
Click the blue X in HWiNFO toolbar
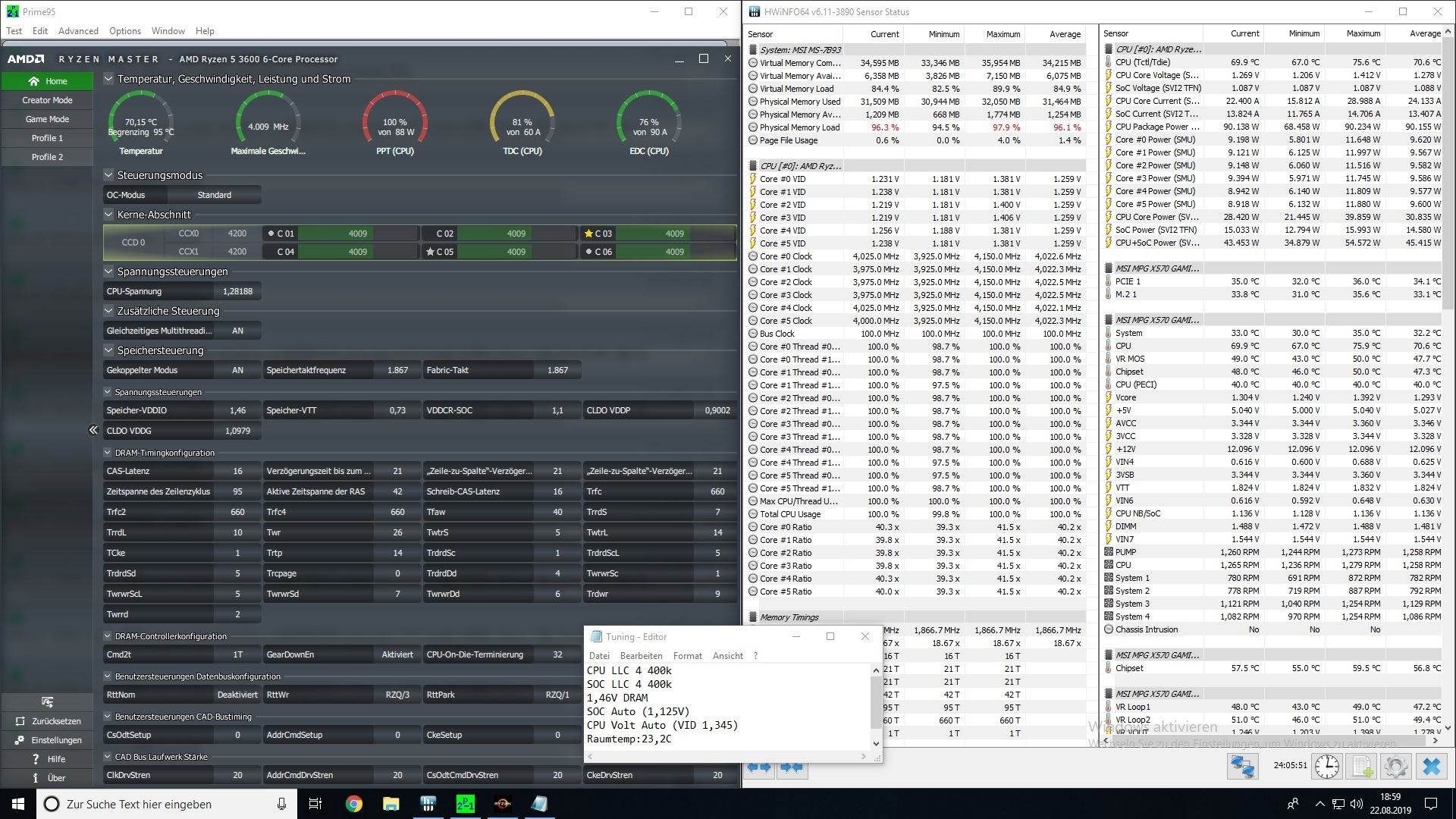click(x=1431, y=767)
